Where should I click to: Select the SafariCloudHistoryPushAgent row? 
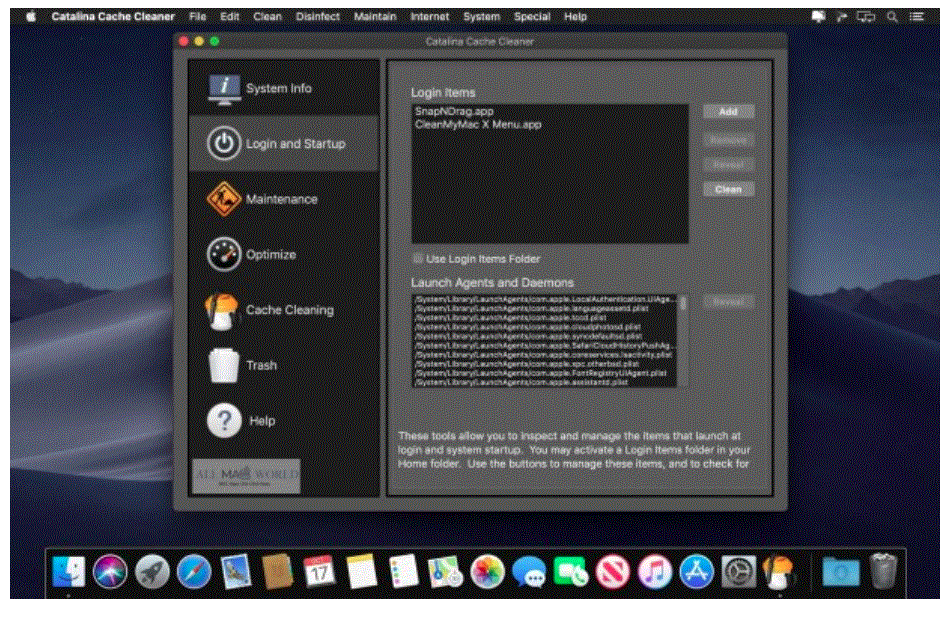tap(545, 346)
